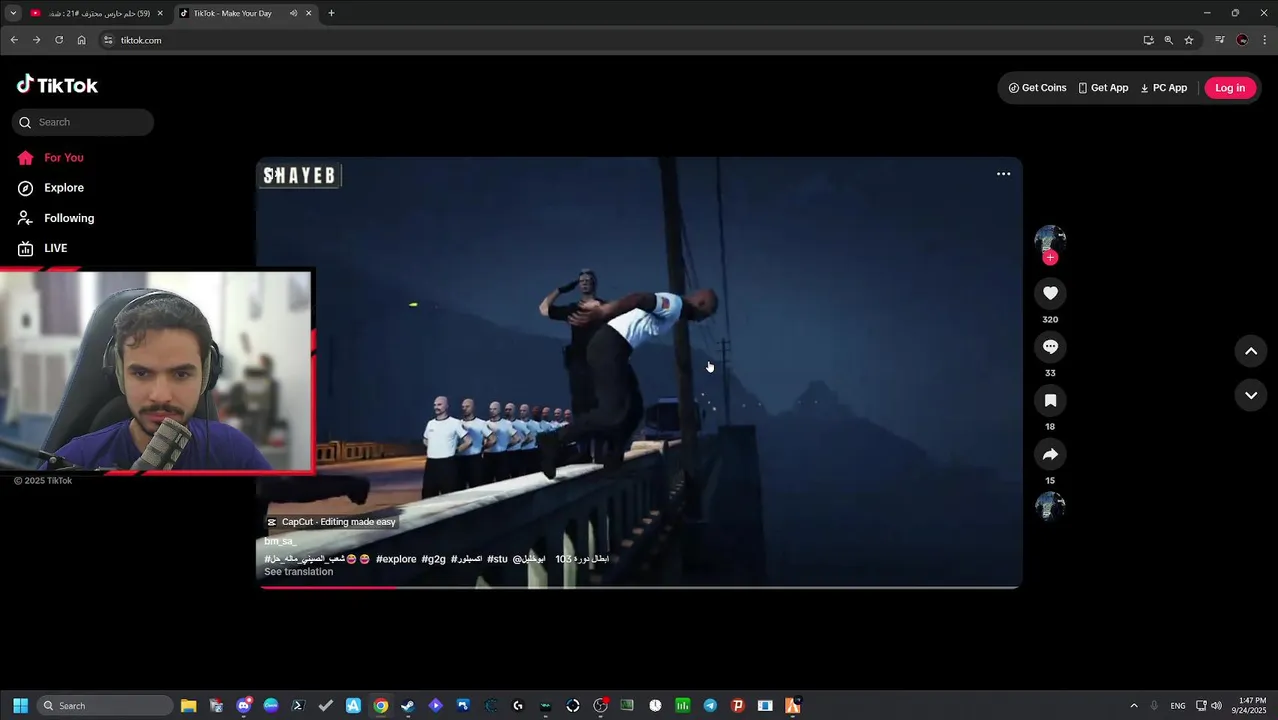Open the LIVE section
Screen dimensions: 1278x720
[x=42, y=248]
